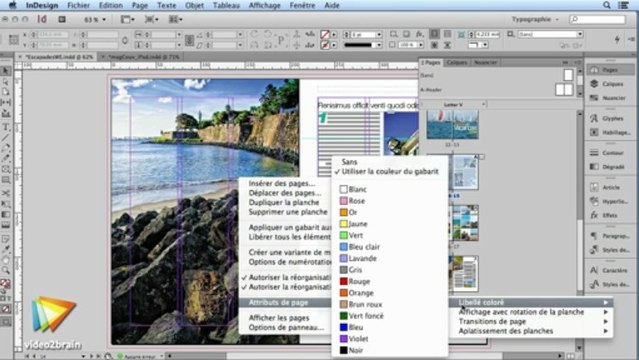Screen dimensions: 639x360
Task: Open the arrange documents dropdown
Action: pyautogui.click(x=176, y=19)
